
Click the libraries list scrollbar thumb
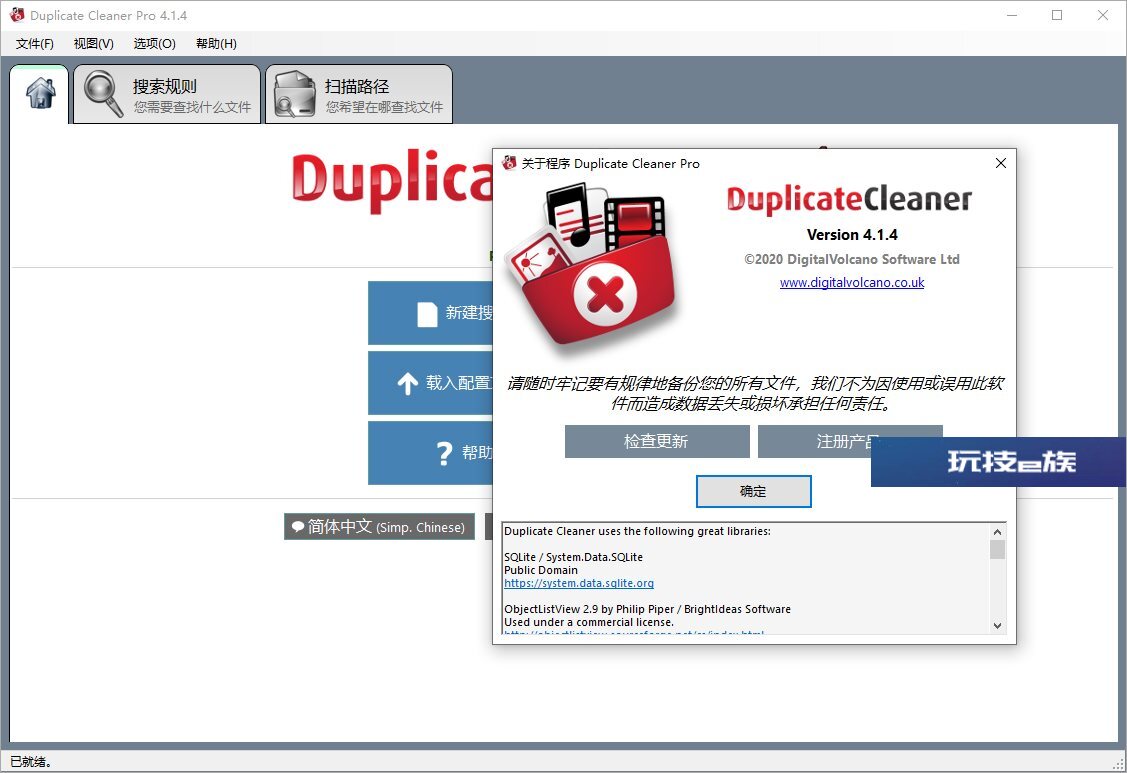click(997, 549)
